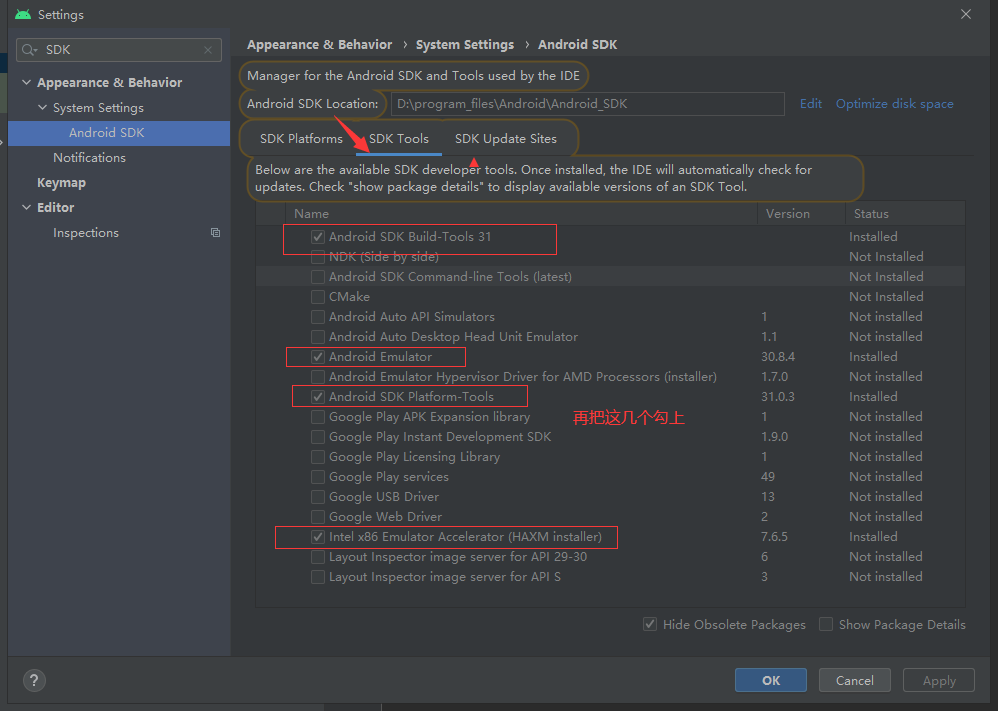Check Android Auto Desktop Head Unit Emulator
The width and height of the screenshot is (998, 711).
click(x=318, y=337)
